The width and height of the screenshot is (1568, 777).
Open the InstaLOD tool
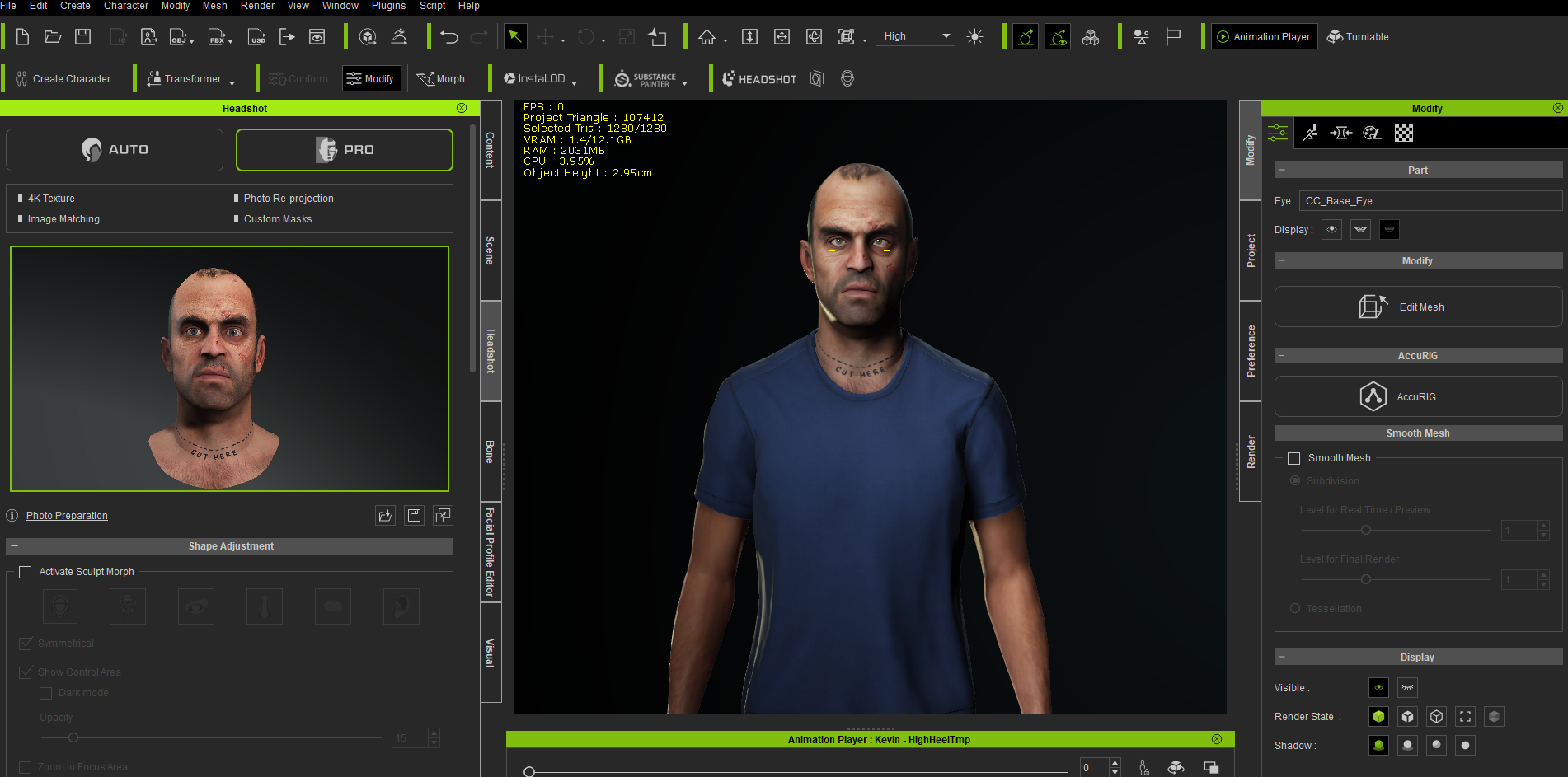pos(534,79)
